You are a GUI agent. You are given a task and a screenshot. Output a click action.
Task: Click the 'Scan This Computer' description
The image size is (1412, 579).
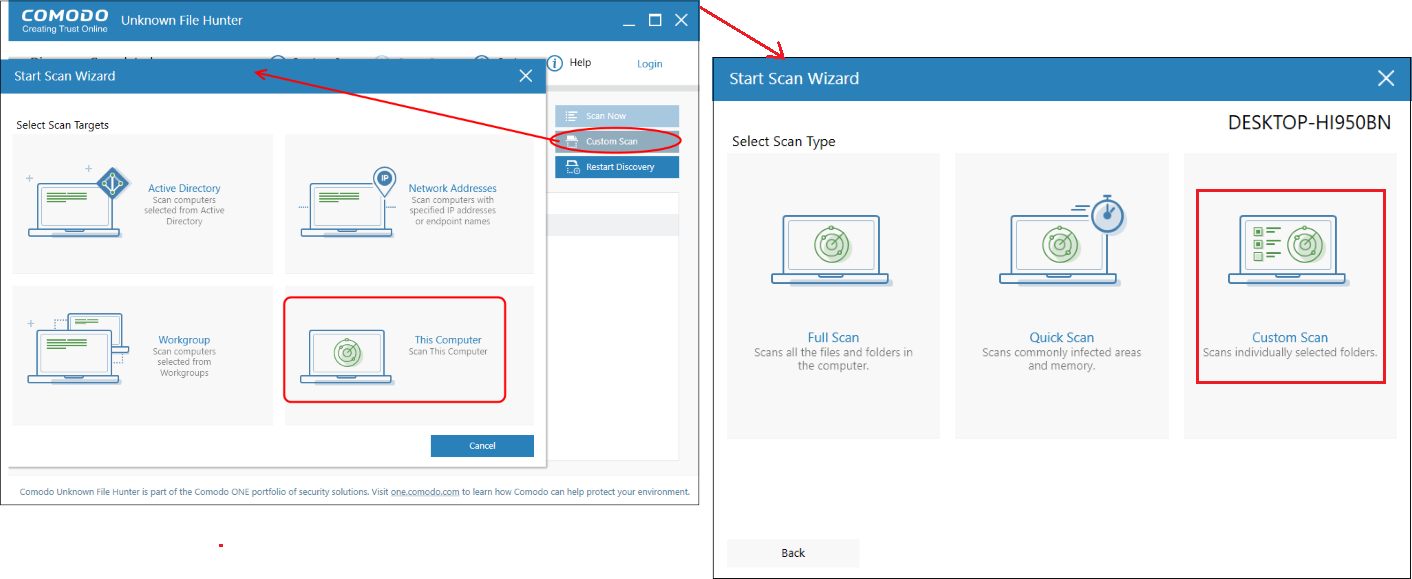pos(448,351)
